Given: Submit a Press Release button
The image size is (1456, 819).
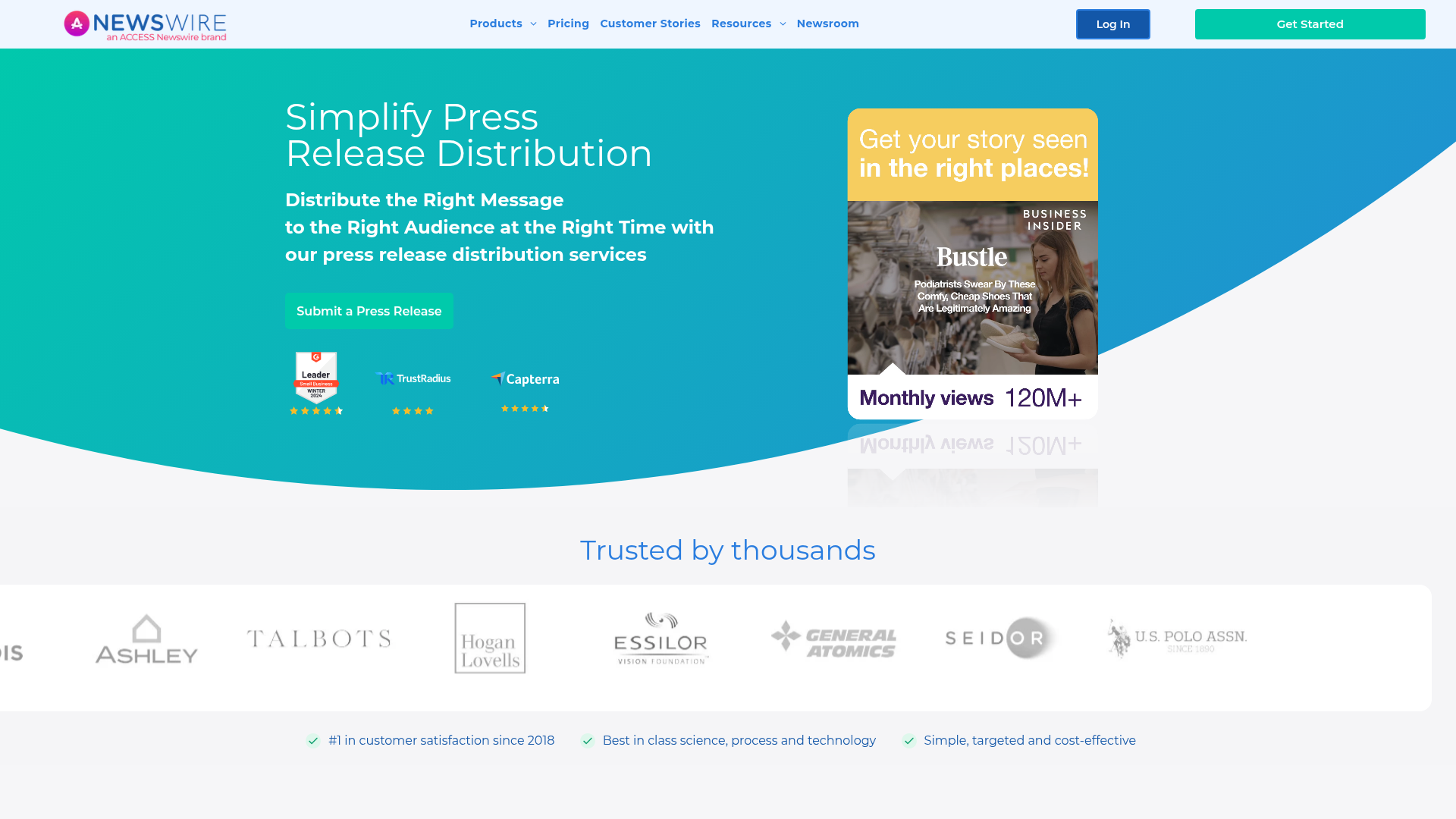Looking at the screenshot, I should point(369,311).
